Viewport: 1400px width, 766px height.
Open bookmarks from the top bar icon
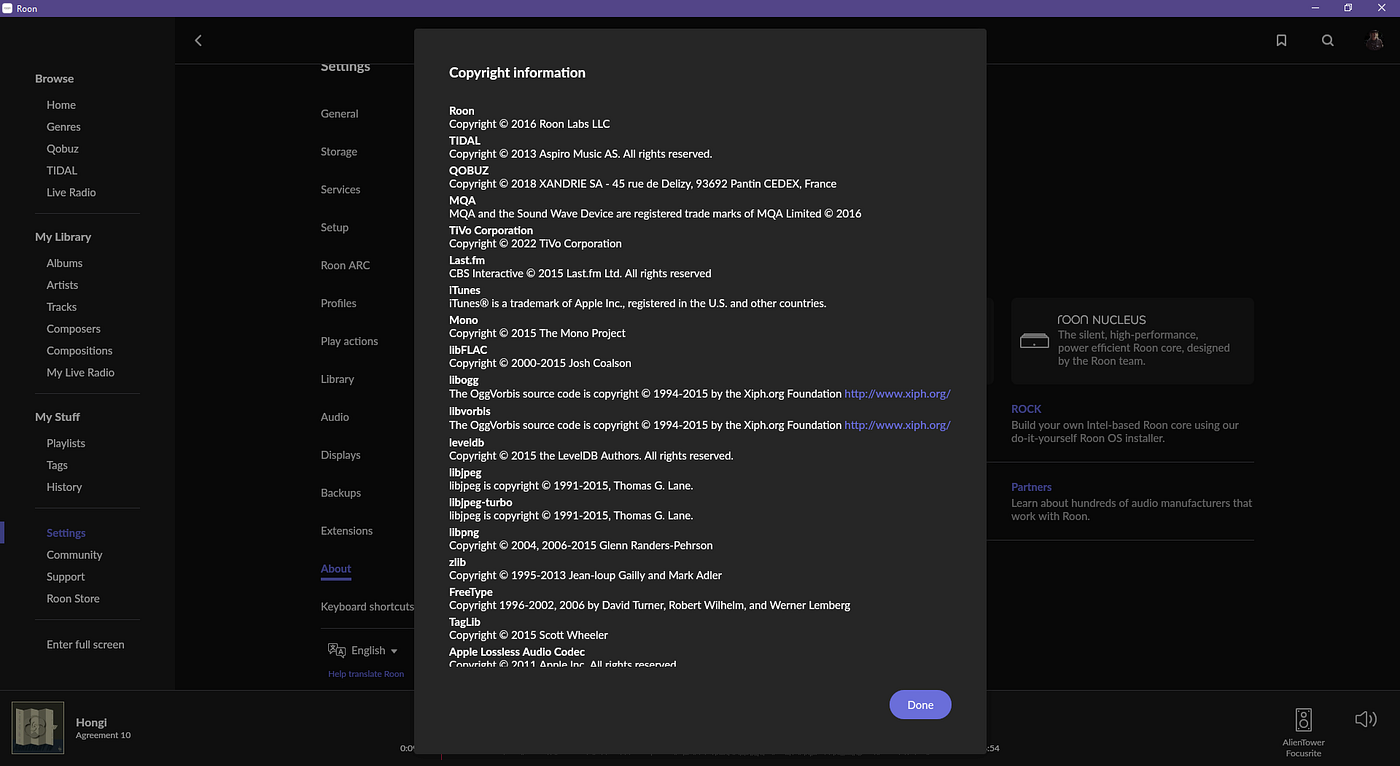(x=1281, y=41)
